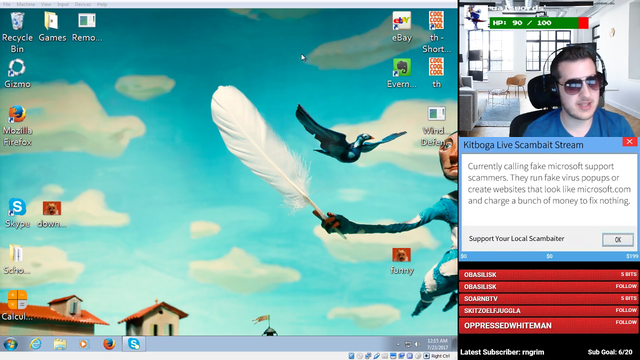Select the 'th - Short...' desktop icon
Screen dimensions: 640x360
pos(436,32)
